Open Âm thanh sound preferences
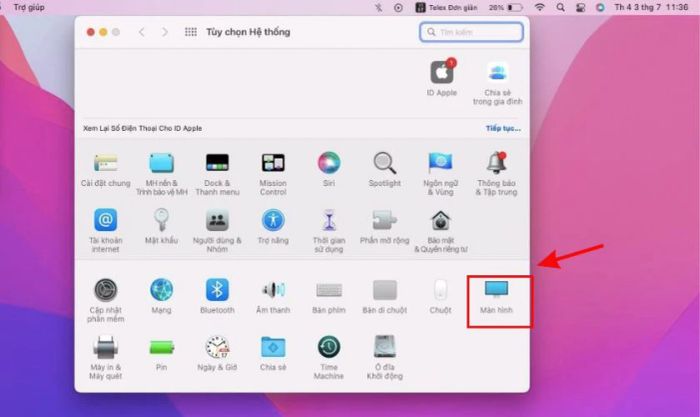This screenshot has width=700, height=417. coord(273,296)
